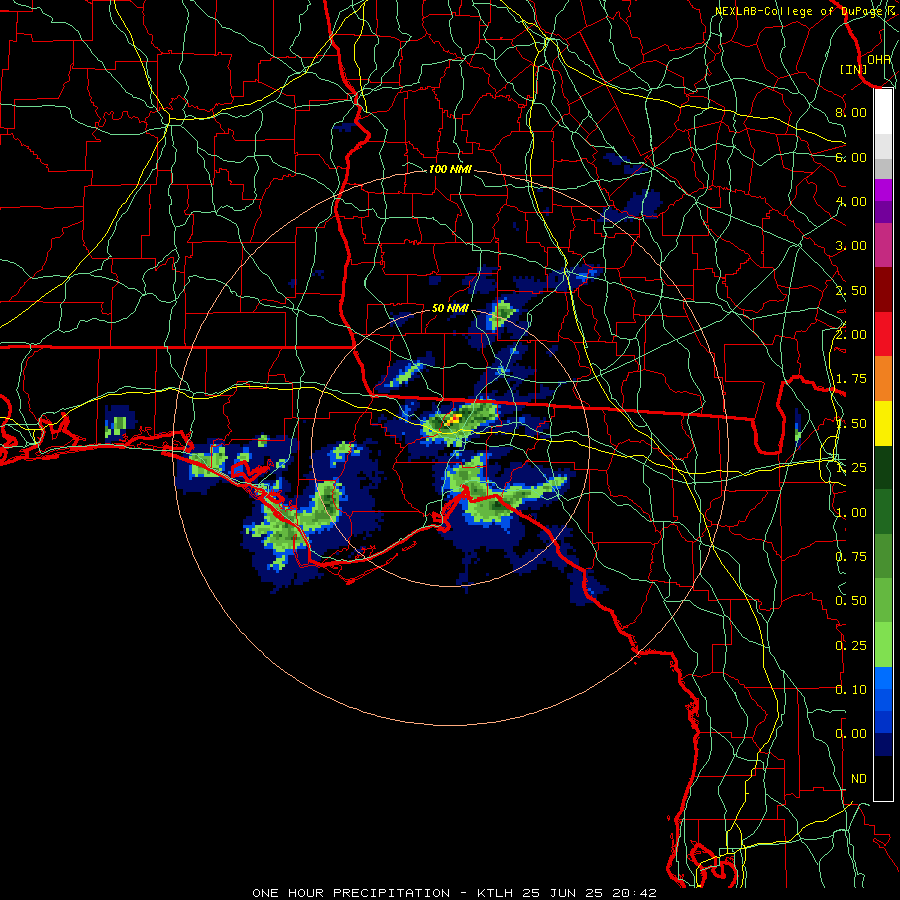Select the bright magenta legend swatch
Screen dimensions: 900x900
pyautogui.click(x=883, y=190)
